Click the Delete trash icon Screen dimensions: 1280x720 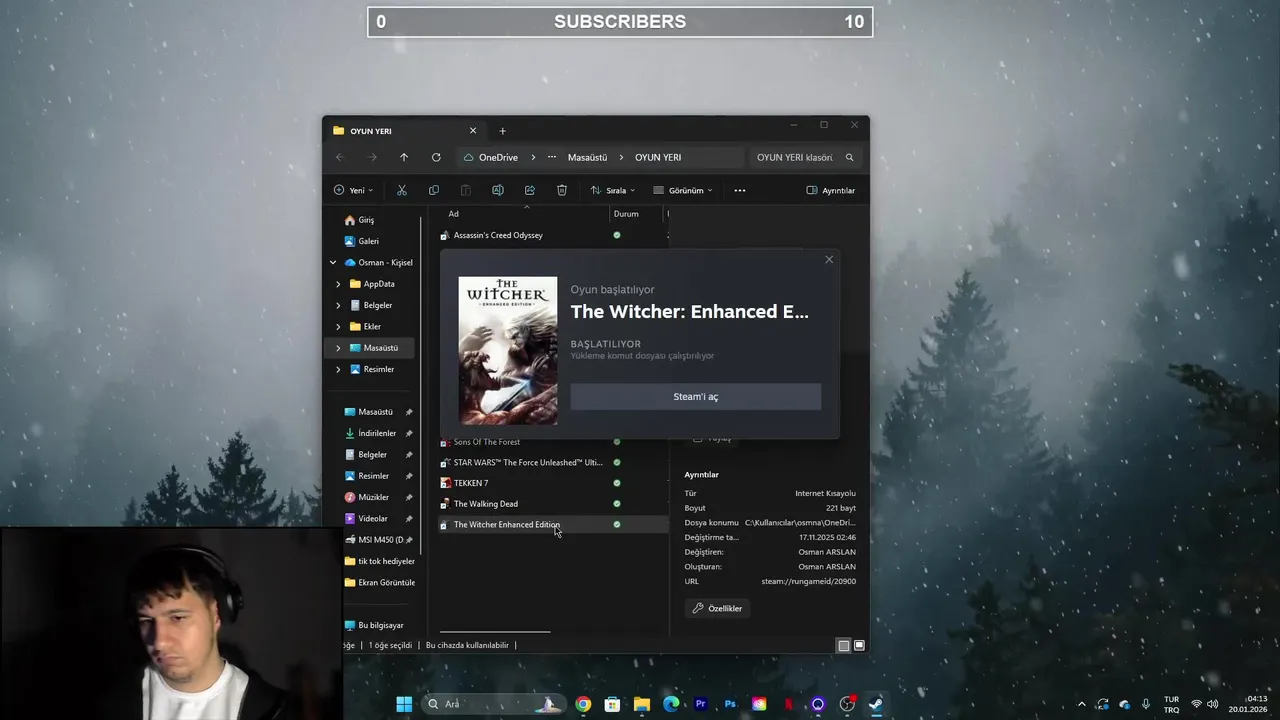(562, 190)
